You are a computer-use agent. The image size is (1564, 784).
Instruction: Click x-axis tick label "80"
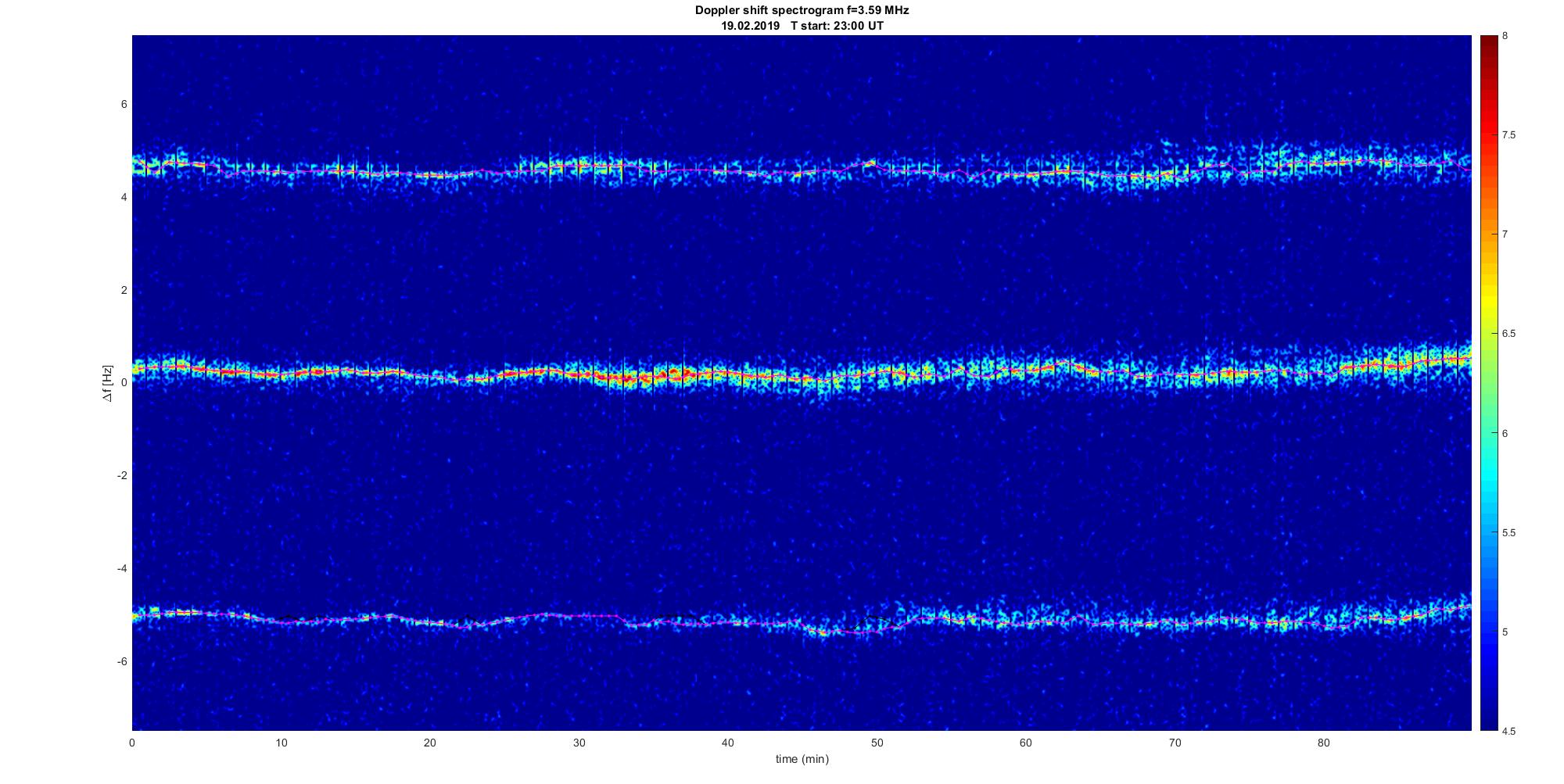pos(1324,743)
